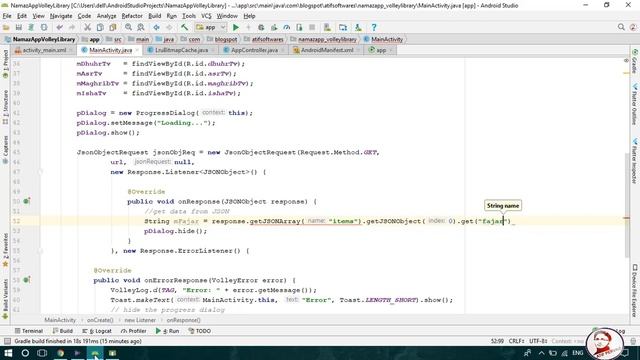Viewport: 640px width, 360px height.
Task: Click the Chrome taskbar icon
Action: click(x=60, y=353)
